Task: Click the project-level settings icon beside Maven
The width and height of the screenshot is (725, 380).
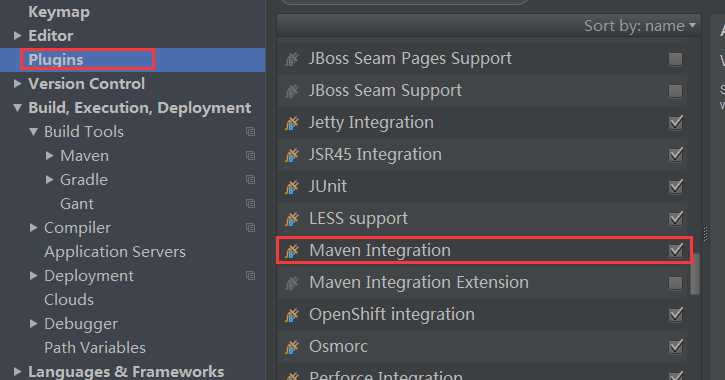Action: 250,156
